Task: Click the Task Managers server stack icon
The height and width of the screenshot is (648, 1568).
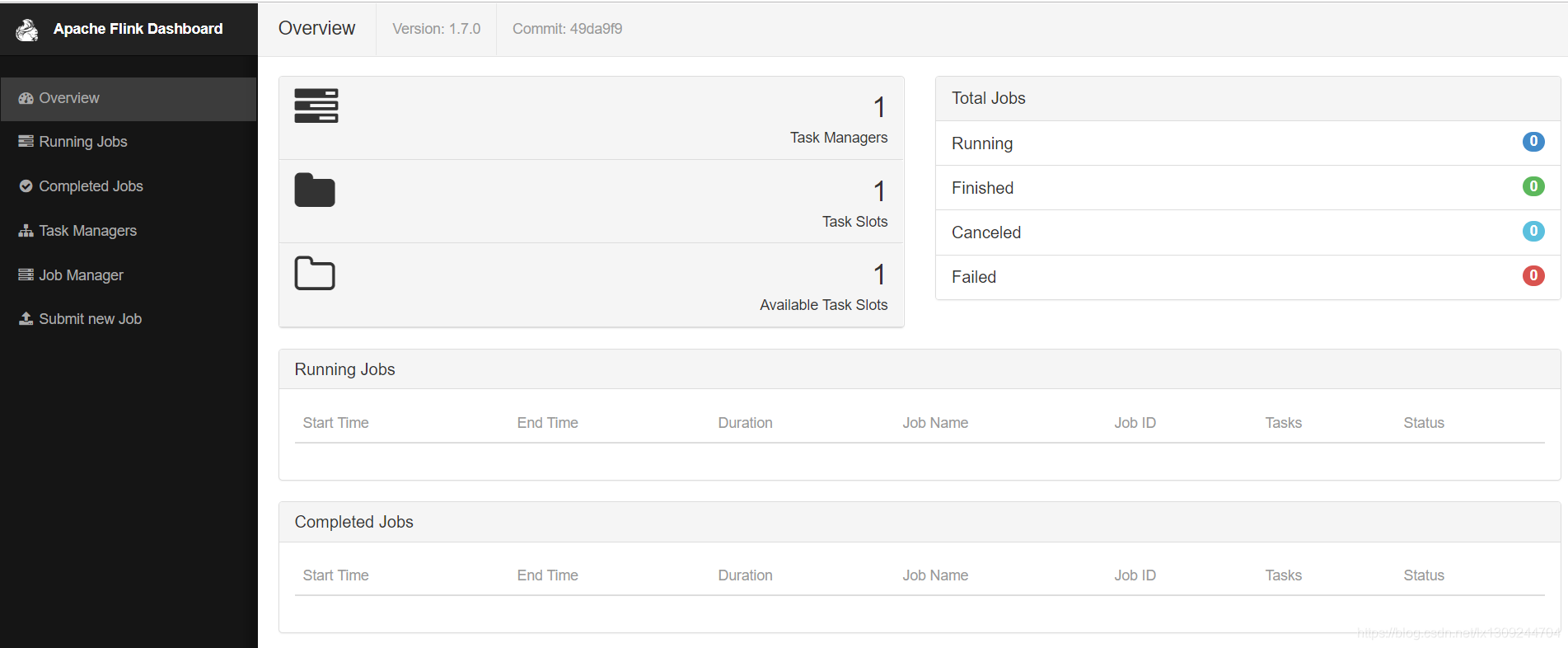Action: [316, 106]
